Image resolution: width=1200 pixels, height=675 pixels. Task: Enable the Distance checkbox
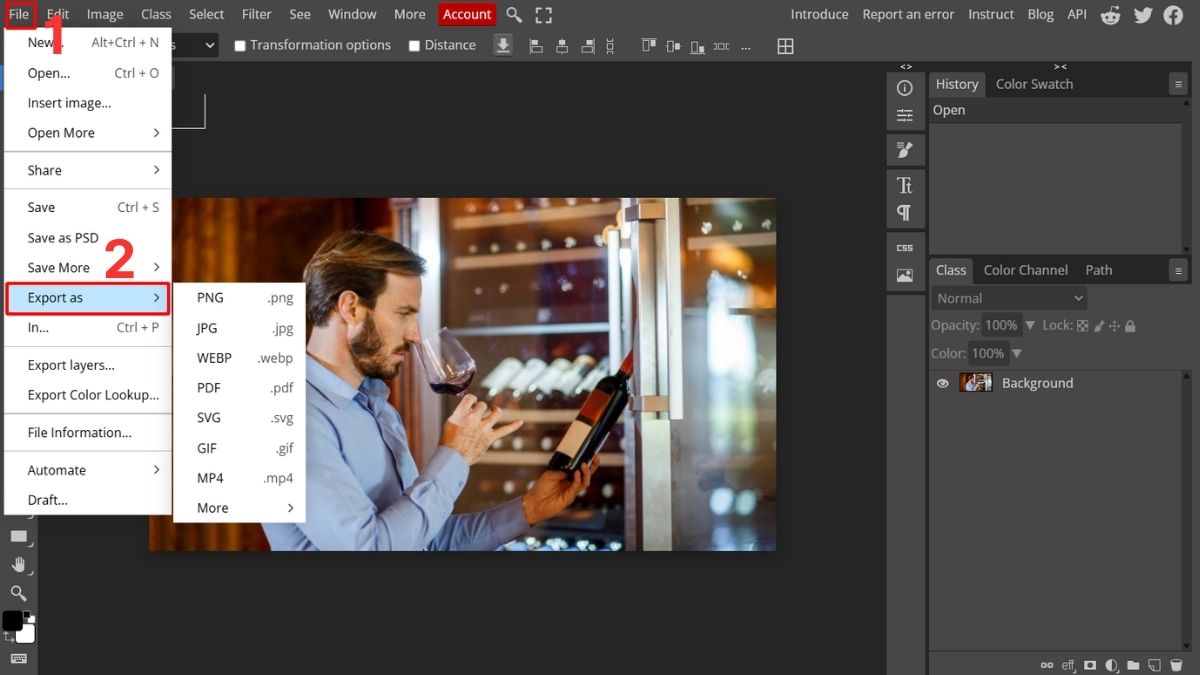tap(414, 45)
